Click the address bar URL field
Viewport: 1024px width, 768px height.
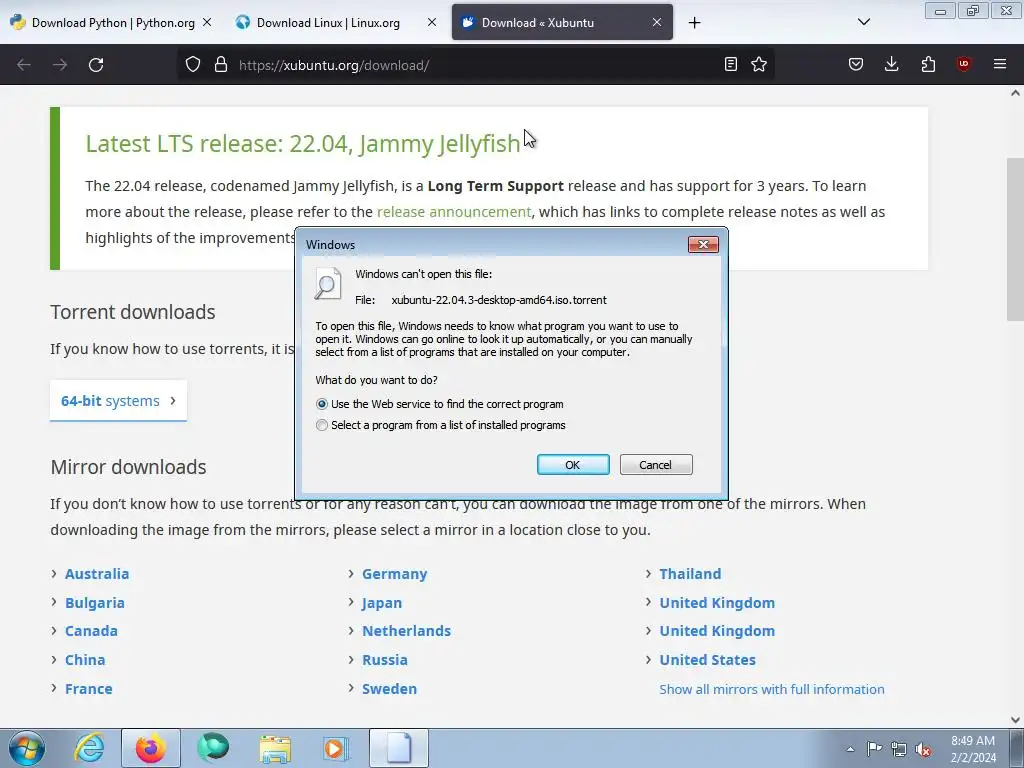[477, 65]
